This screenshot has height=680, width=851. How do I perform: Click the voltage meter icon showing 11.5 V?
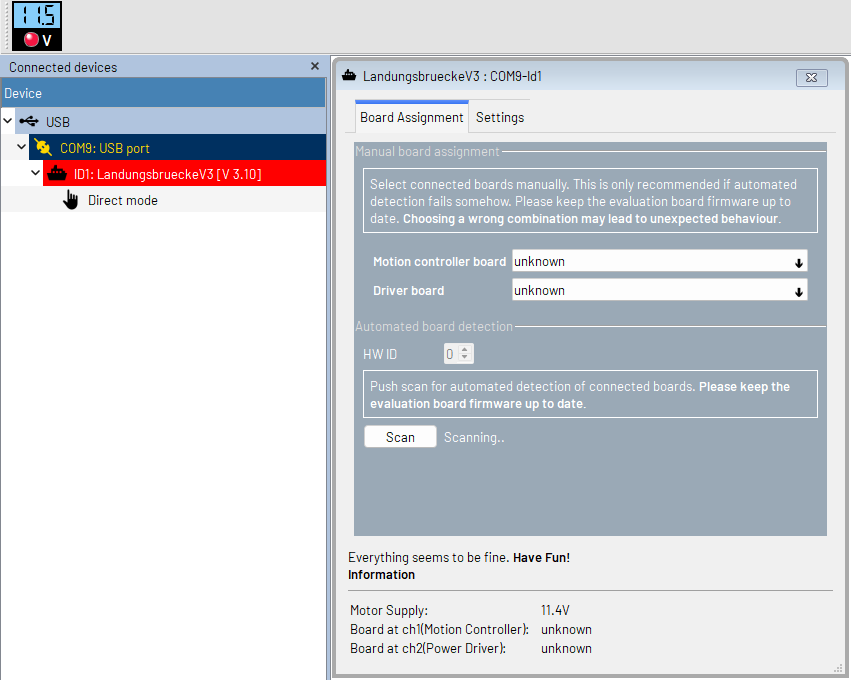37,26
